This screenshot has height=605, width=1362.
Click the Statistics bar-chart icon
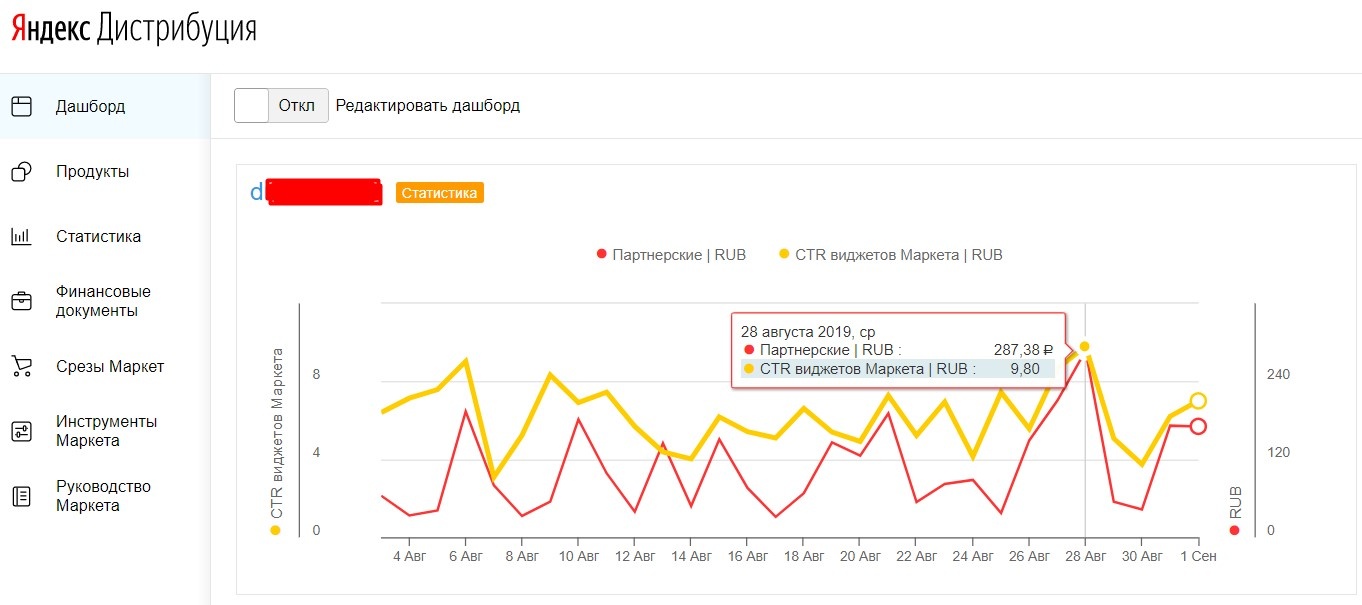[x=21, y=237]
